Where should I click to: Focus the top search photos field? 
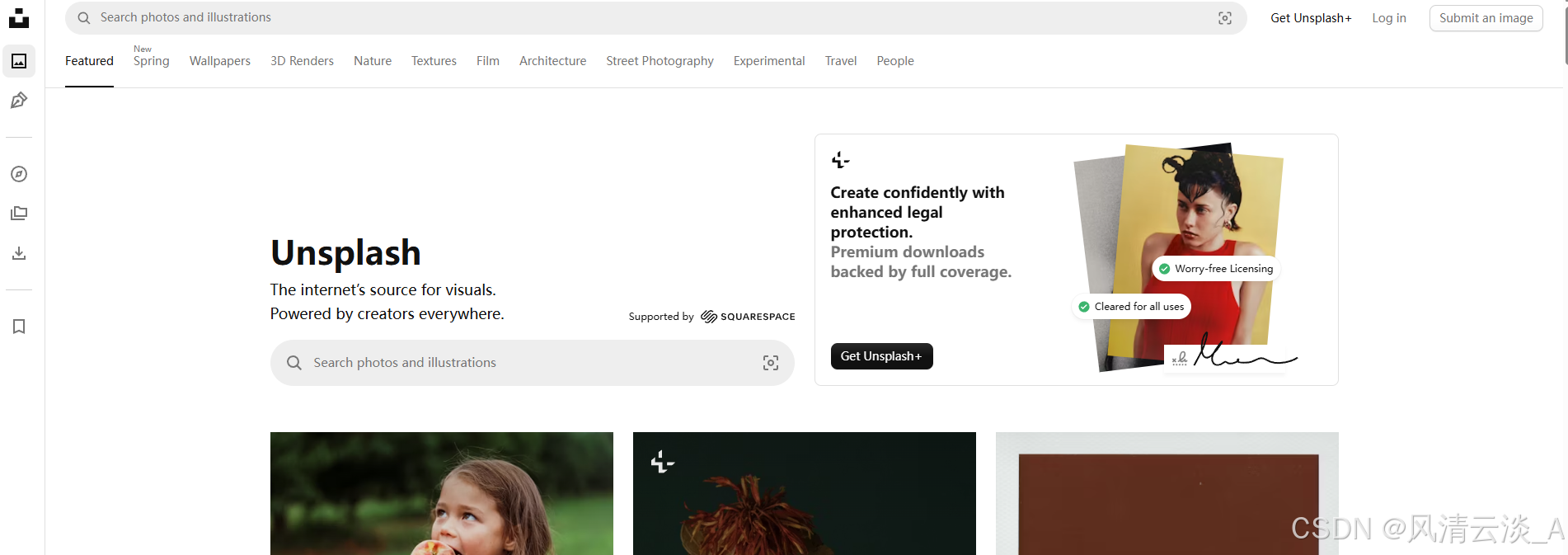(655, 18)
